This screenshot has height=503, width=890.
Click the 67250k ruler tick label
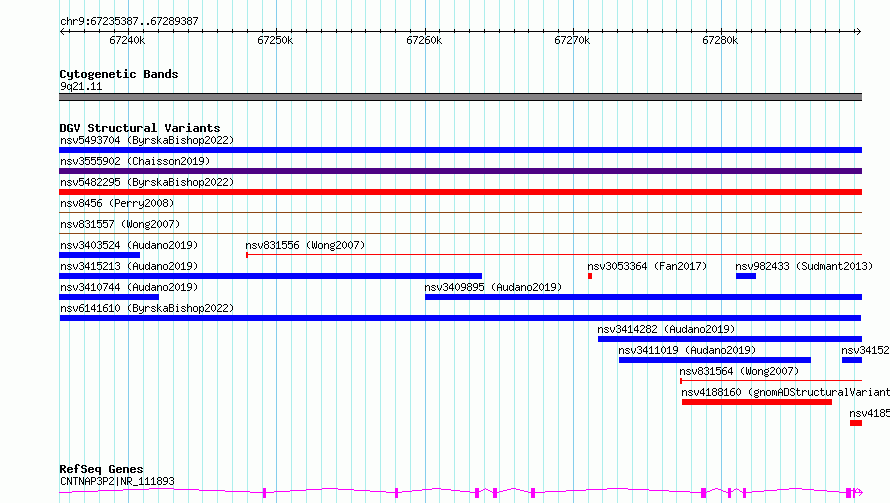275,40
